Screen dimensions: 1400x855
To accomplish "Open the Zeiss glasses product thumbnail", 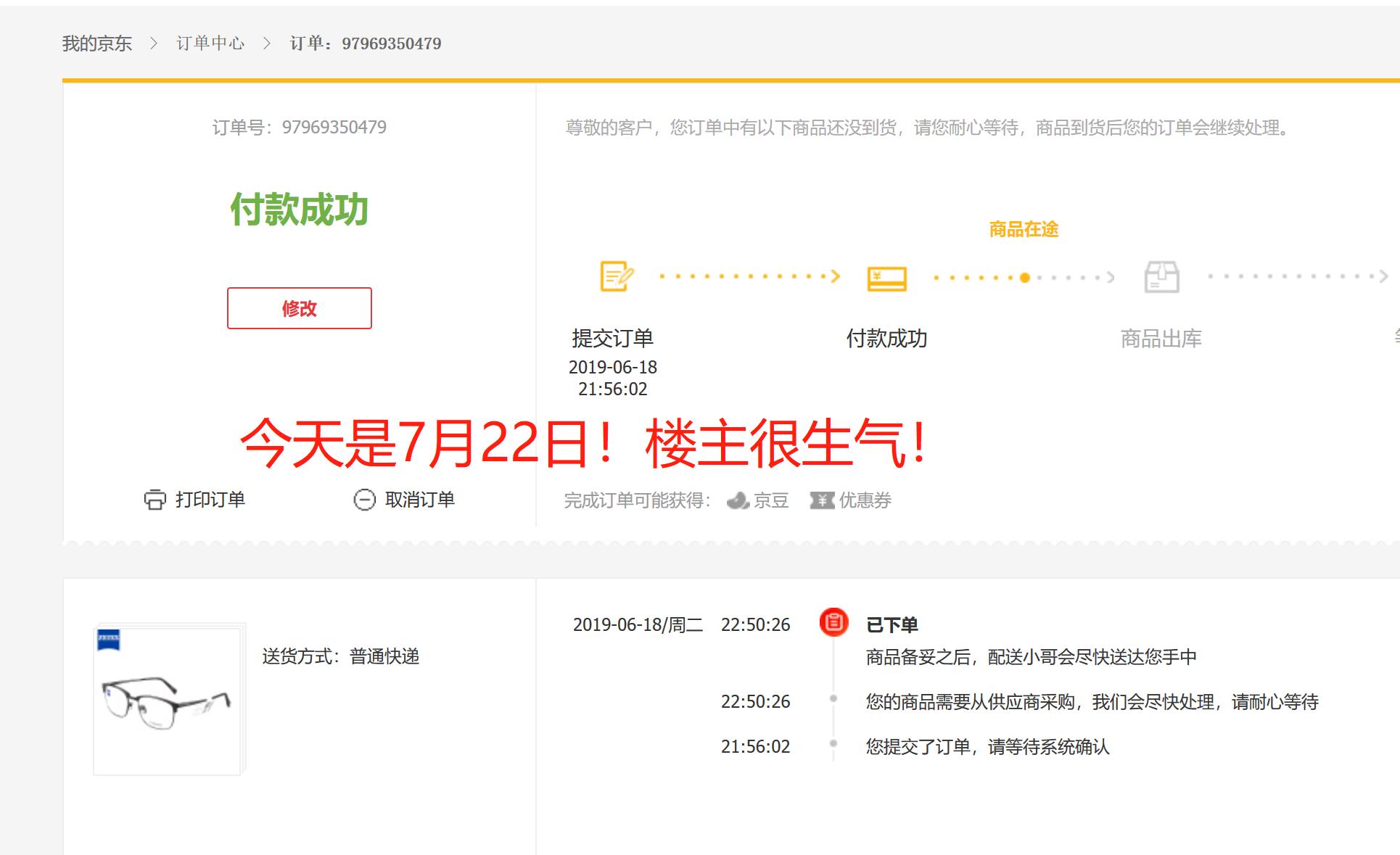I will click(168, 702).
